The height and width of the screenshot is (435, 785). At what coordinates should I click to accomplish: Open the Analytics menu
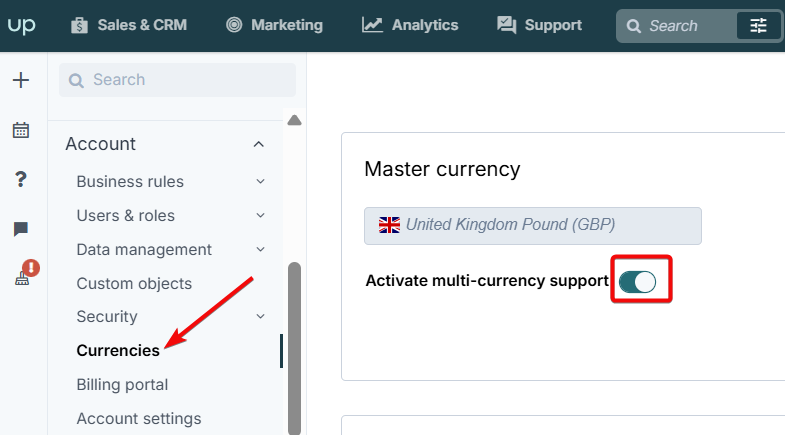click(410, 25)
